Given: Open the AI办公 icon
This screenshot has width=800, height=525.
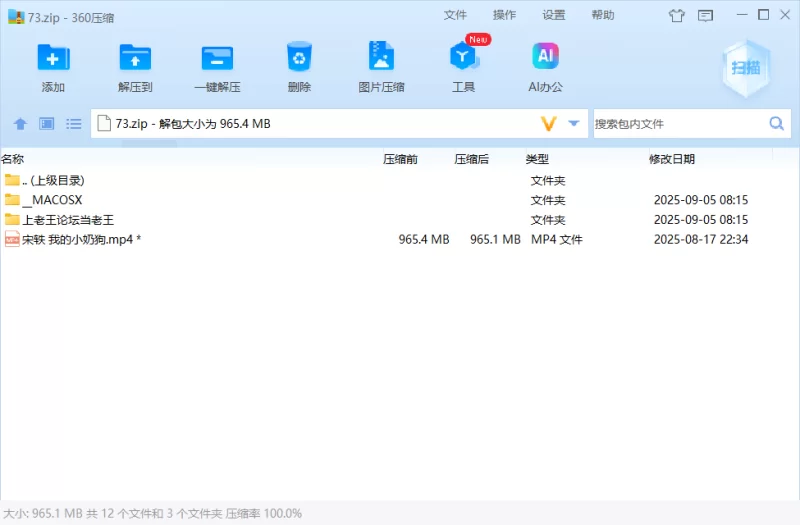Looking at the screenshot, I should 545,56.
